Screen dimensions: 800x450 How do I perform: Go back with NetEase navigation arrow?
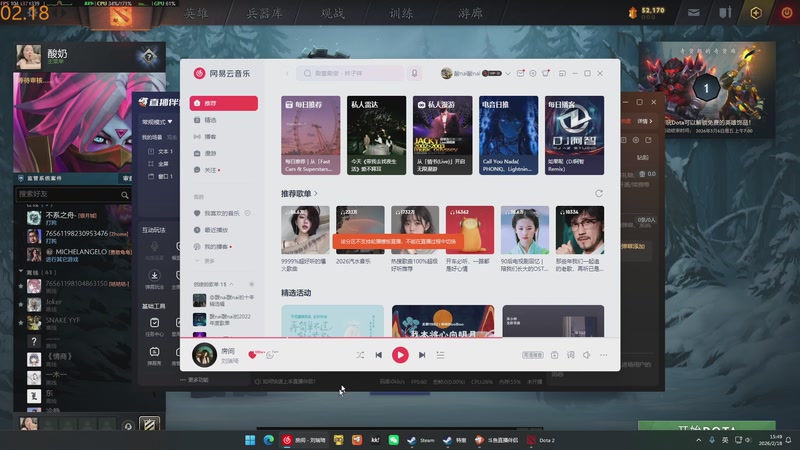tap(287, 73)
